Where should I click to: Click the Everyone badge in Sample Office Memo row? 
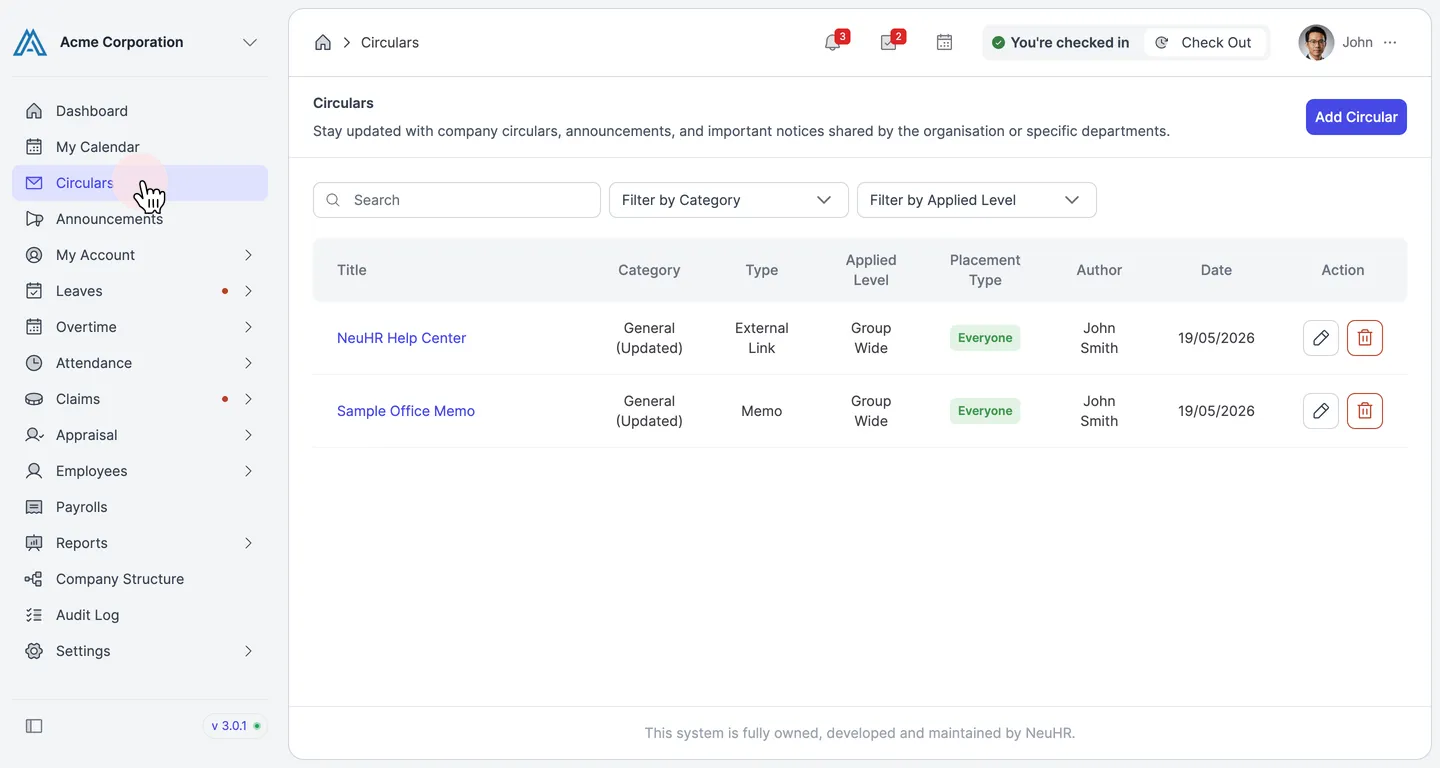pos(985,411)
